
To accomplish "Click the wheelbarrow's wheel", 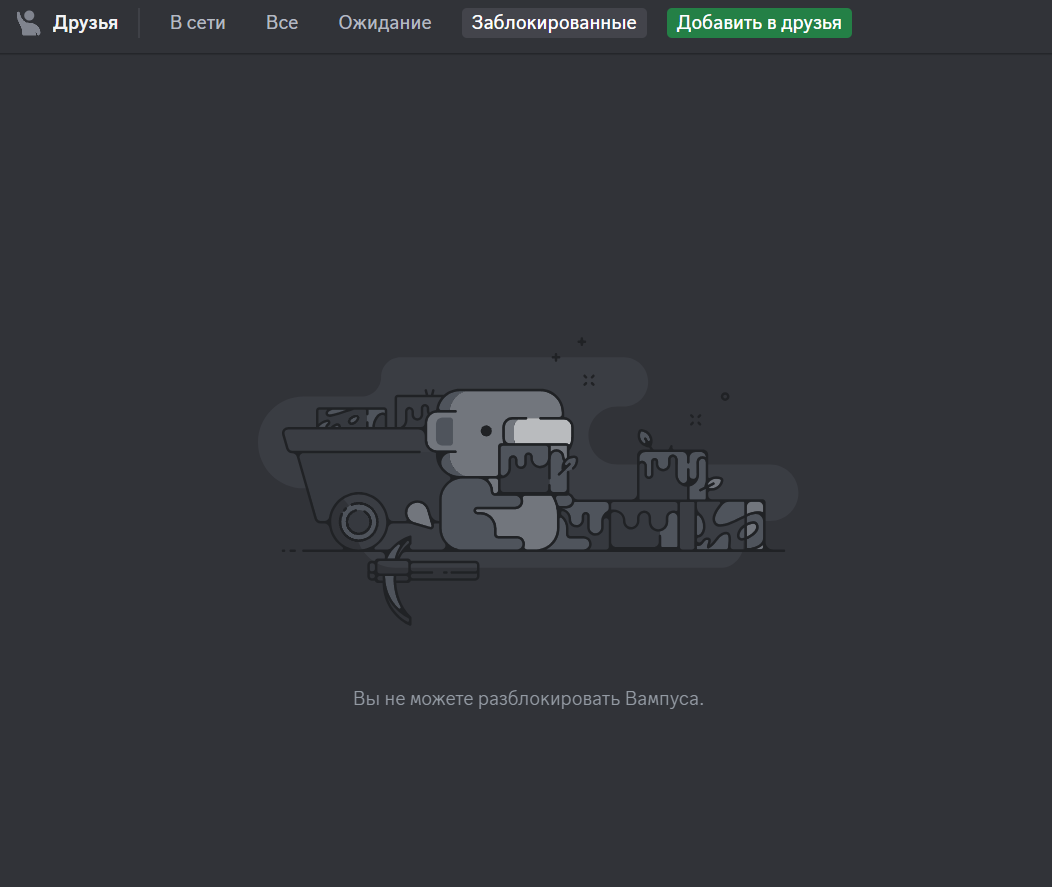I will pyautogui.click(x=356, y=520).
